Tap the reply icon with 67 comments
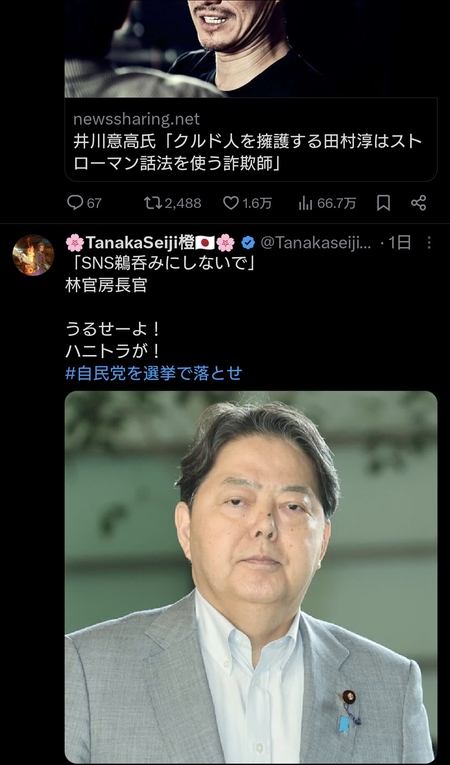Viewport: 450px width, 765px height. pos(75,202)
